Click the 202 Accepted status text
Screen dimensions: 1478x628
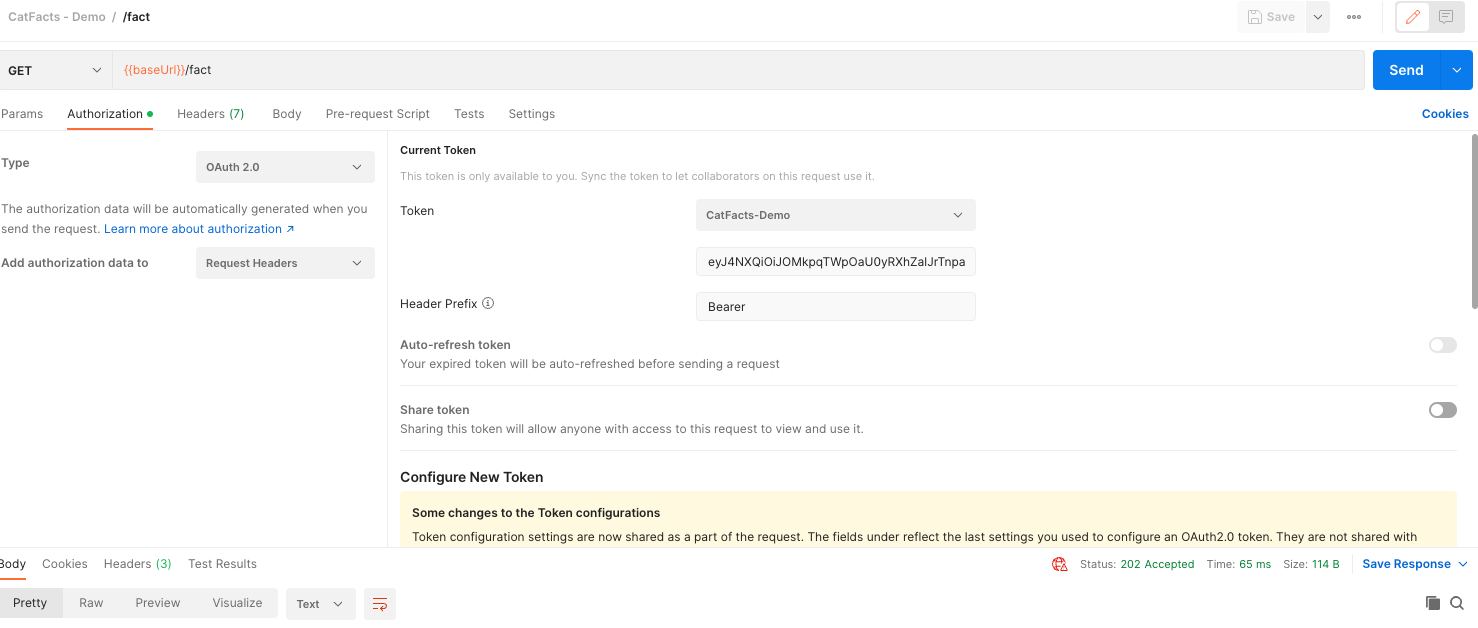[x=1157, y=564]
